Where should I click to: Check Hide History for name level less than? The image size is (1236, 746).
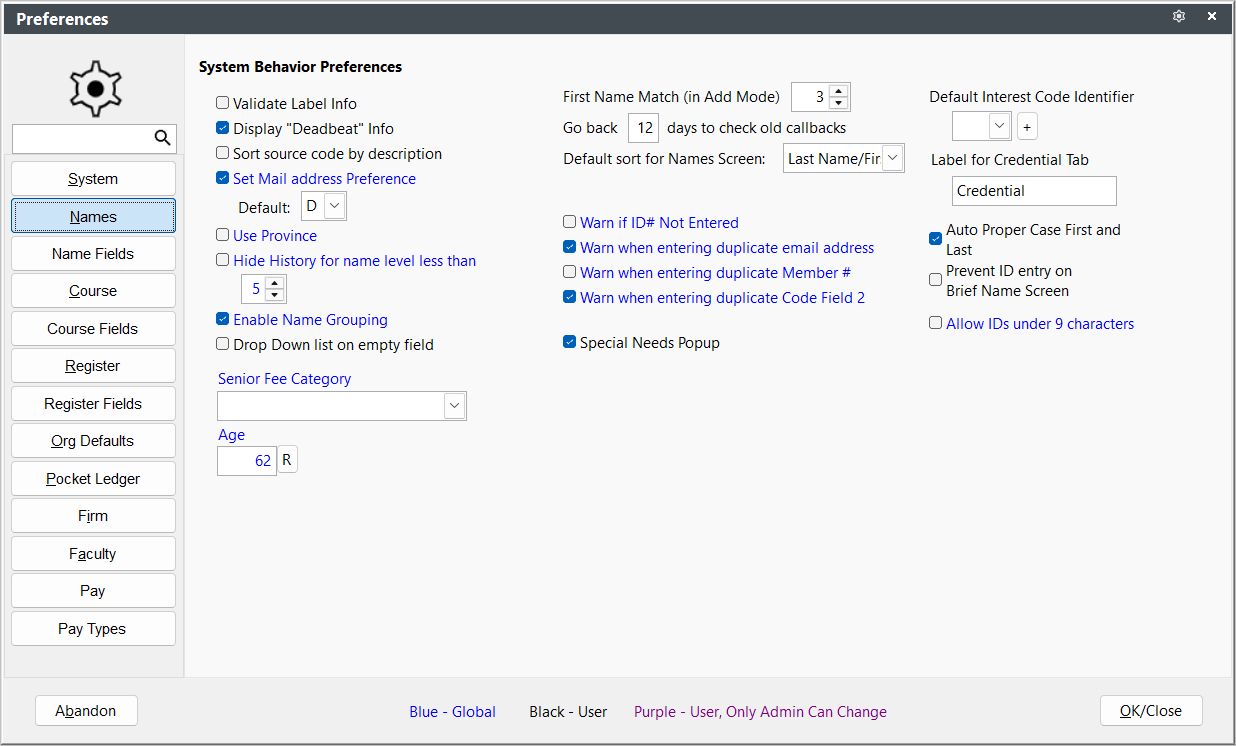coord(223,260)
